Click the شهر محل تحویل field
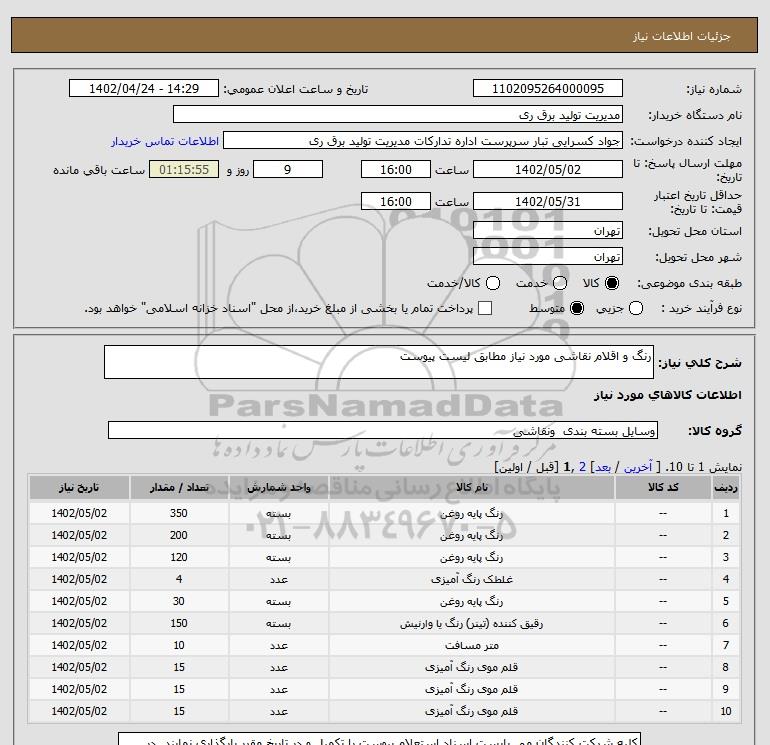The height and width of the screenshot is (745, 770). pyautogui.click(x=548, y=256)
